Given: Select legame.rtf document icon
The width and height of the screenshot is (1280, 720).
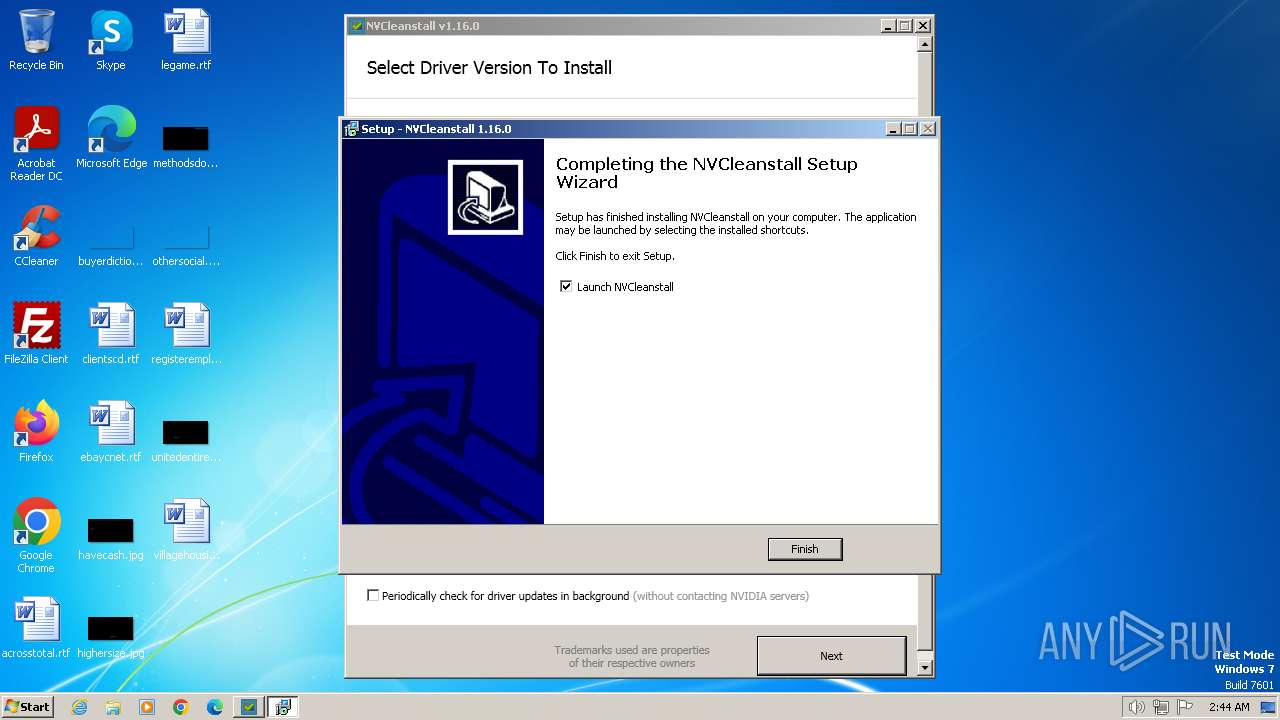Looking at the screenshot, I should coord(186,41).
